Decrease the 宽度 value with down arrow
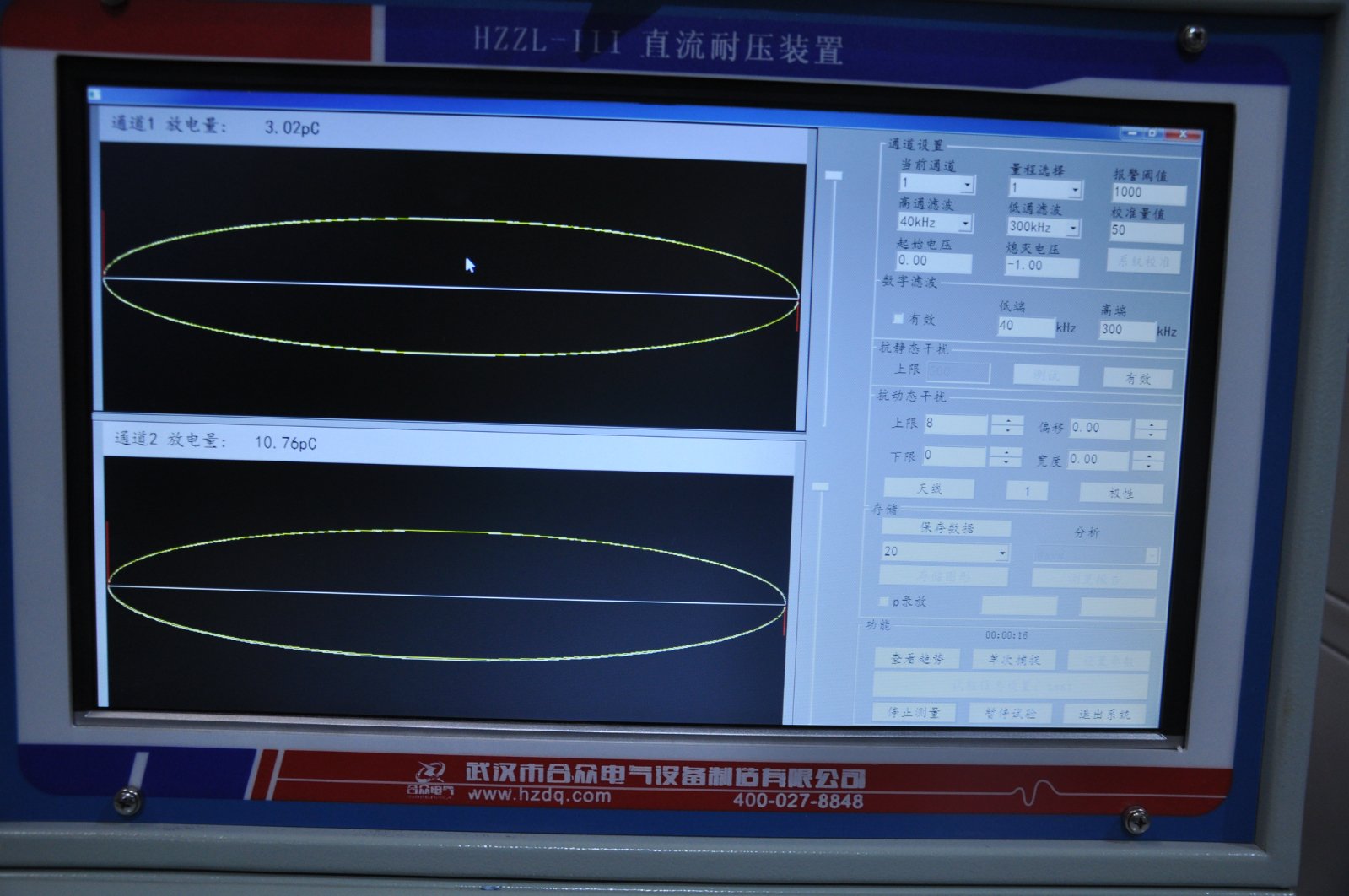This screenshot has height=896, width=1349. tap(1148, 466)
